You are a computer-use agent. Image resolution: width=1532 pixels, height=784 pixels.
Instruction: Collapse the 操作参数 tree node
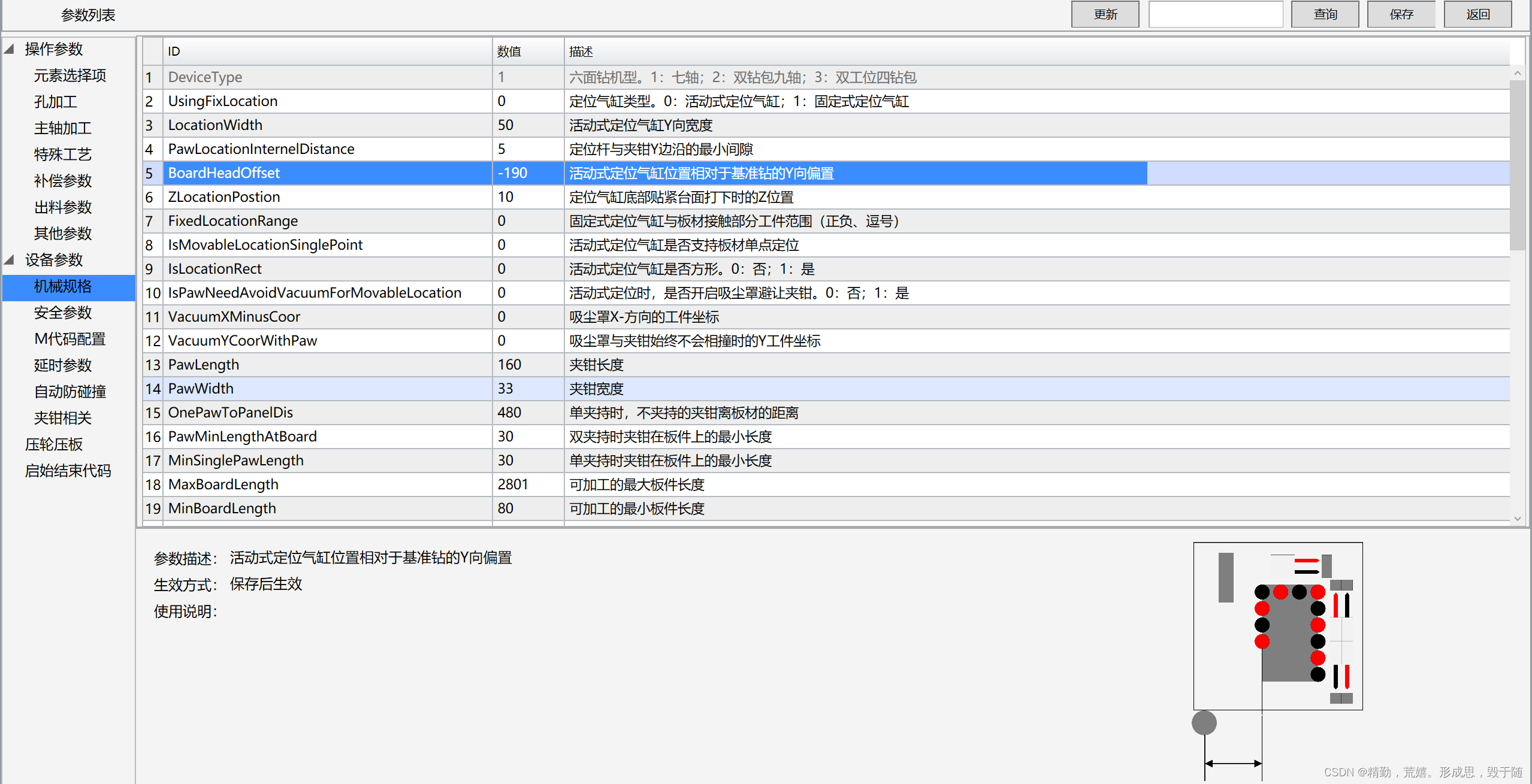coord(10,49)
